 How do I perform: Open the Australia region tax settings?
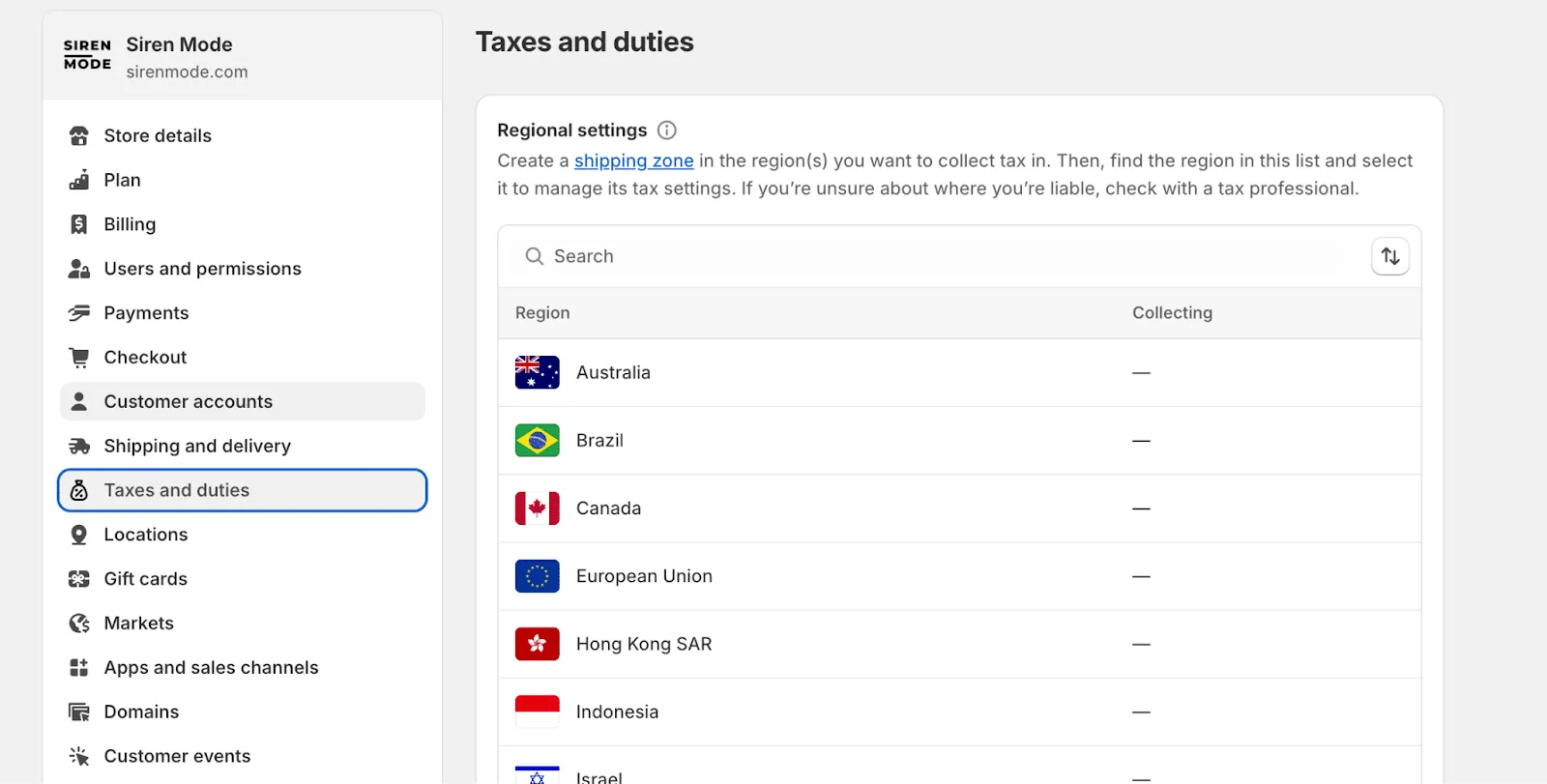pyautogui.click(x=959, y=373)
